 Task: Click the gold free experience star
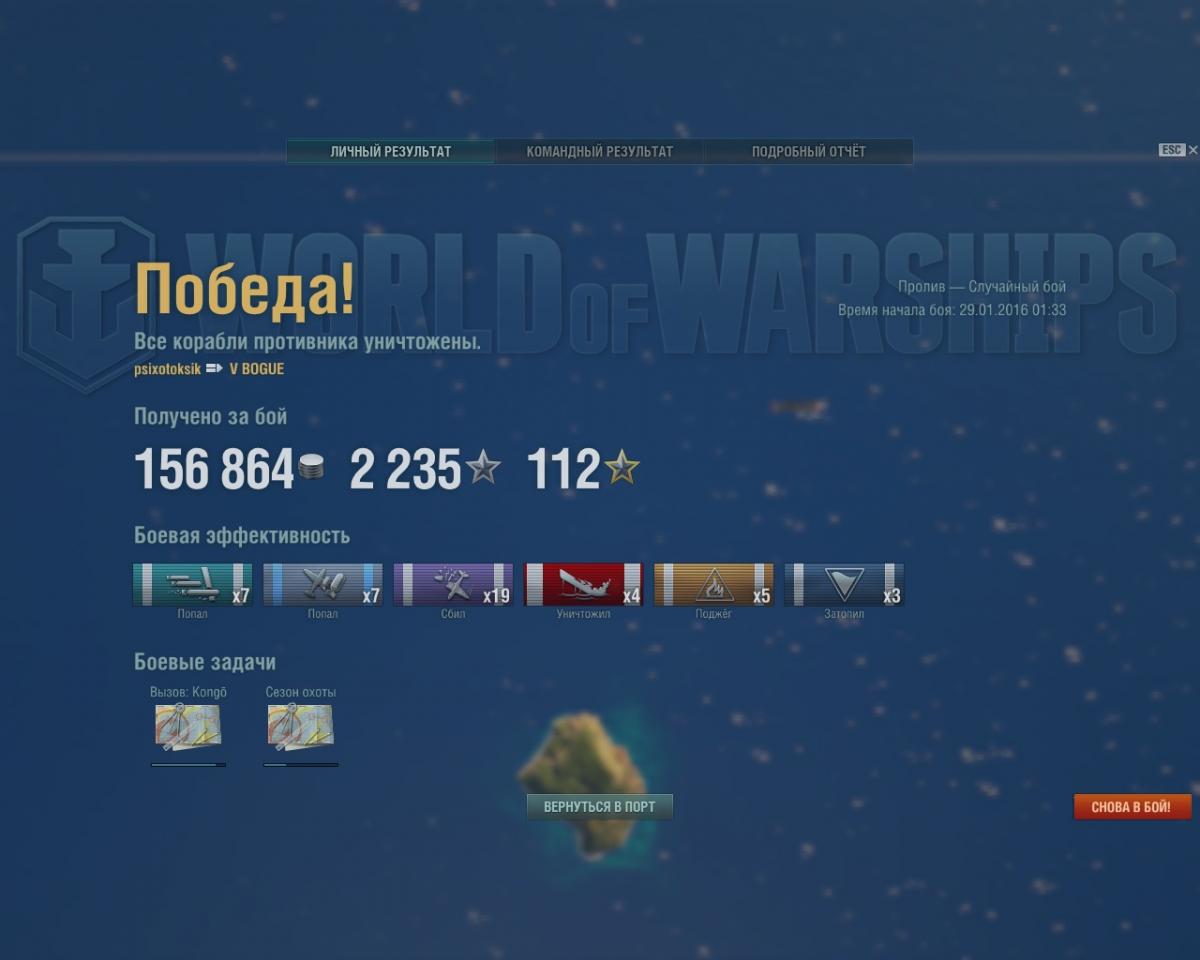(621, 467)
